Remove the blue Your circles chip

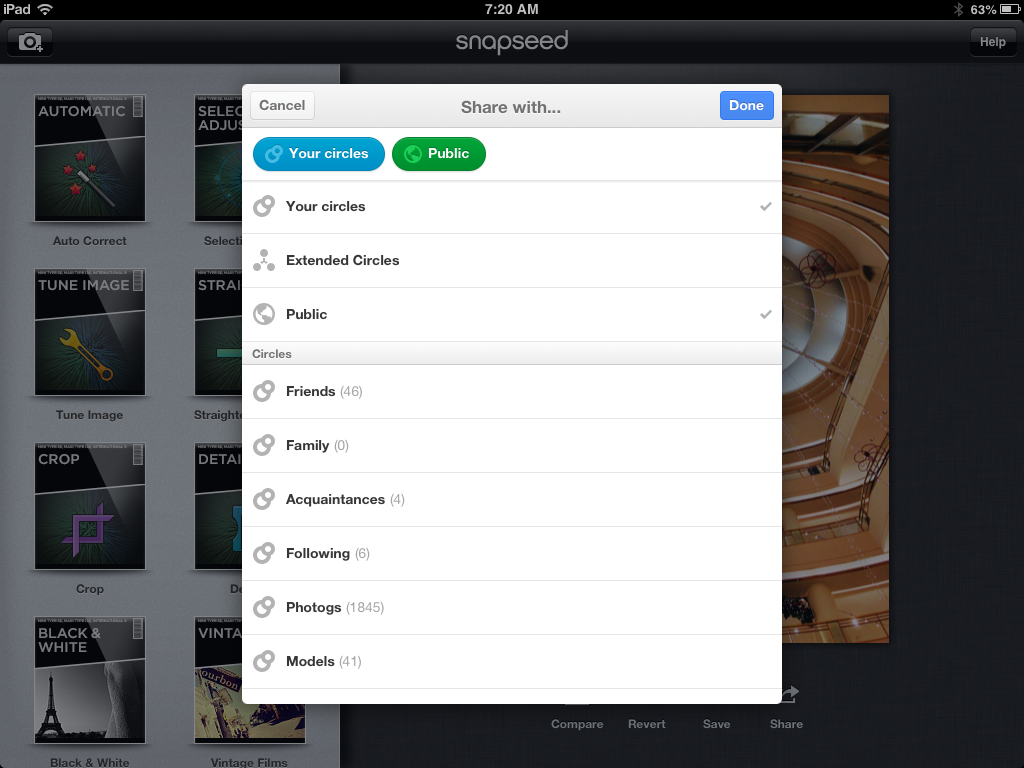(x=318, y=154)
